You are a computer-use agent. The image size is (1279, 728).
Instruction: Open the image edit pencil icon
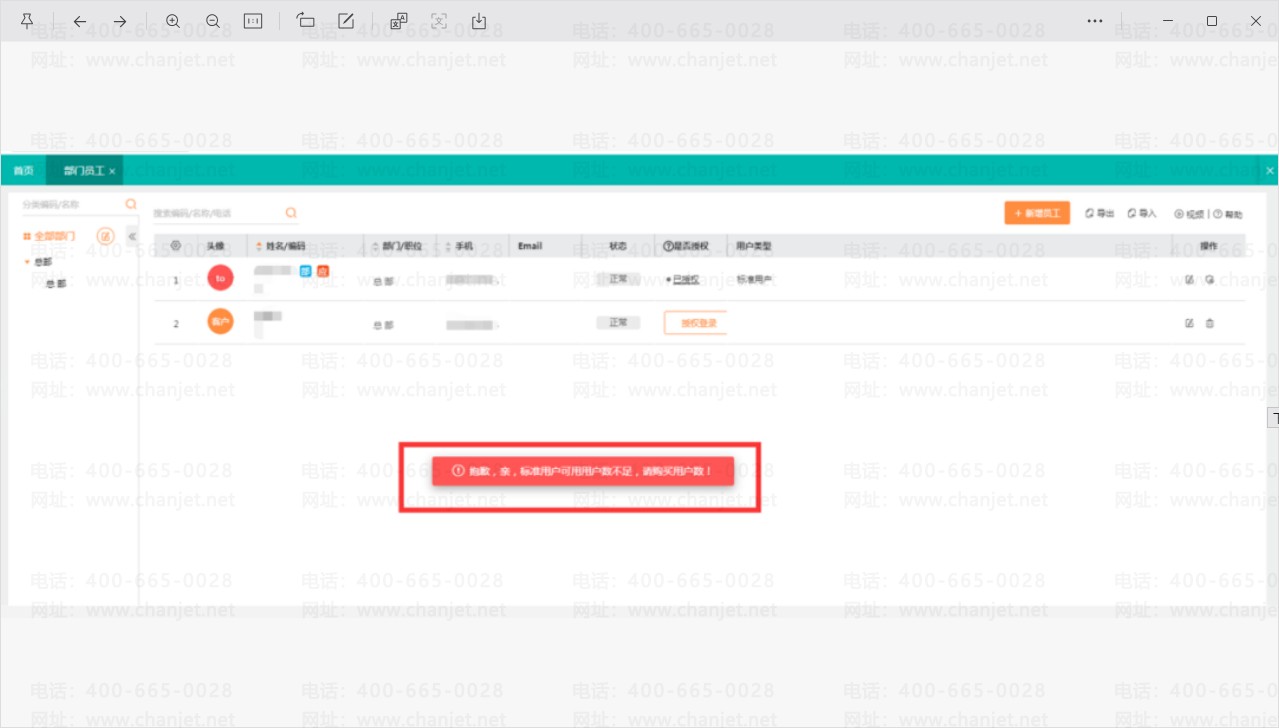coord(346,21)
